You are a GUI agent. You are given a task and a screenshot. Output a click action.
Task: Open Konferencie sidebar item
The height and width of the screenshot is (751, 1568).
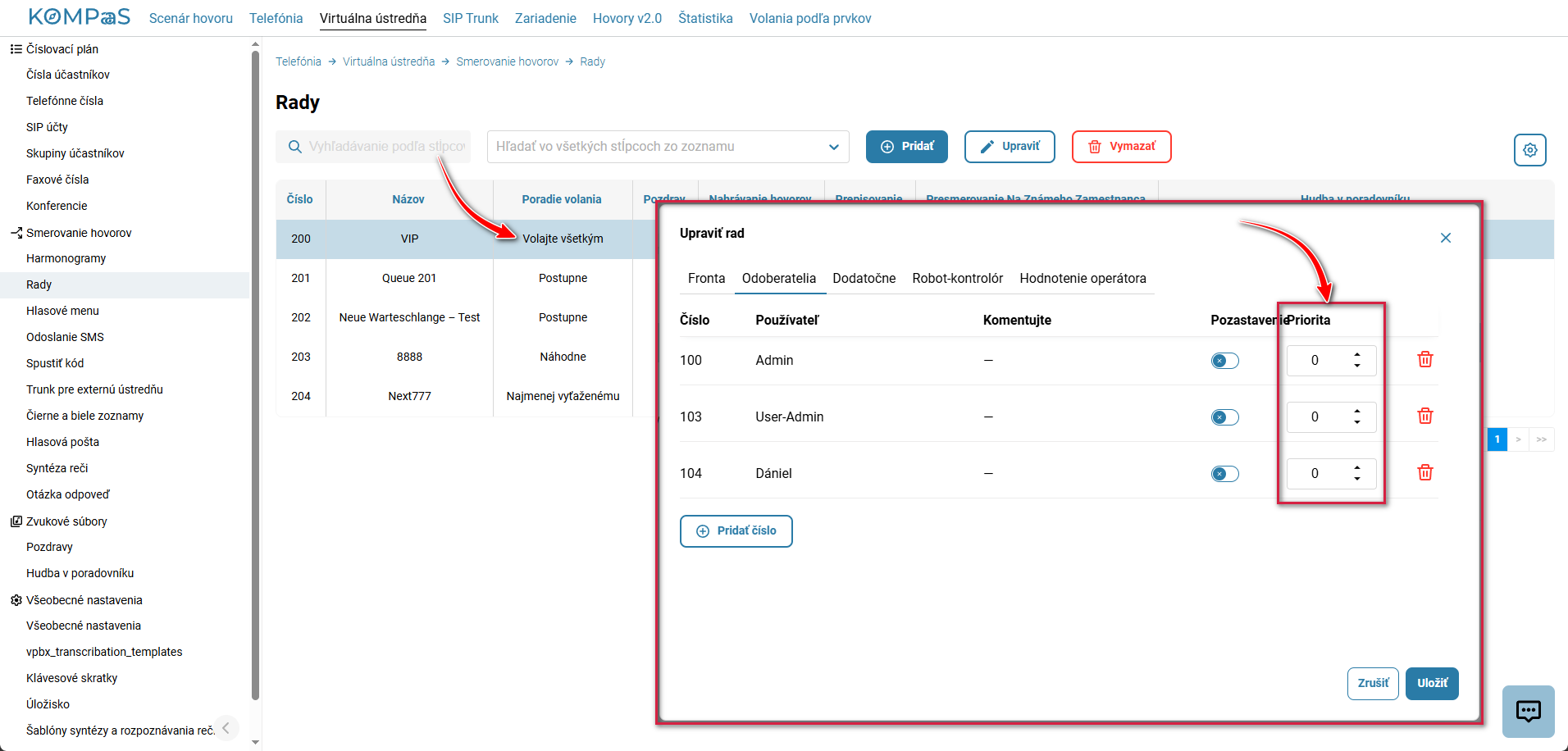[x=57, y=206]
